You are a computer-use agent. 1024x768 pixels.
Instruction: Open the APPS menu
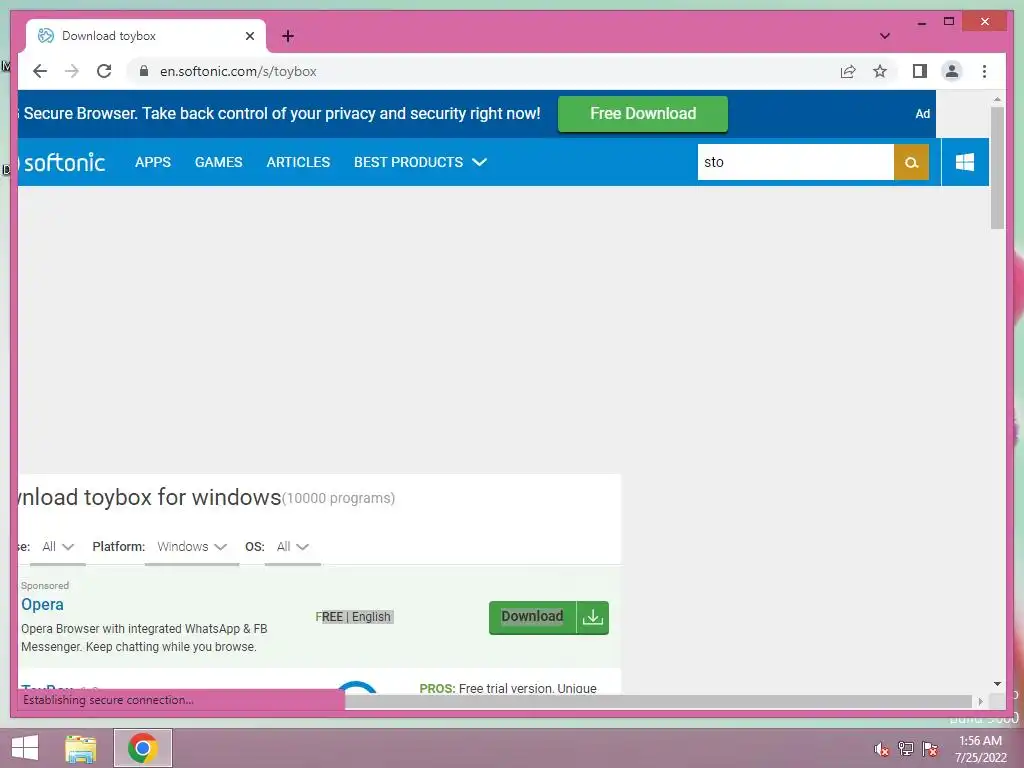153,162
